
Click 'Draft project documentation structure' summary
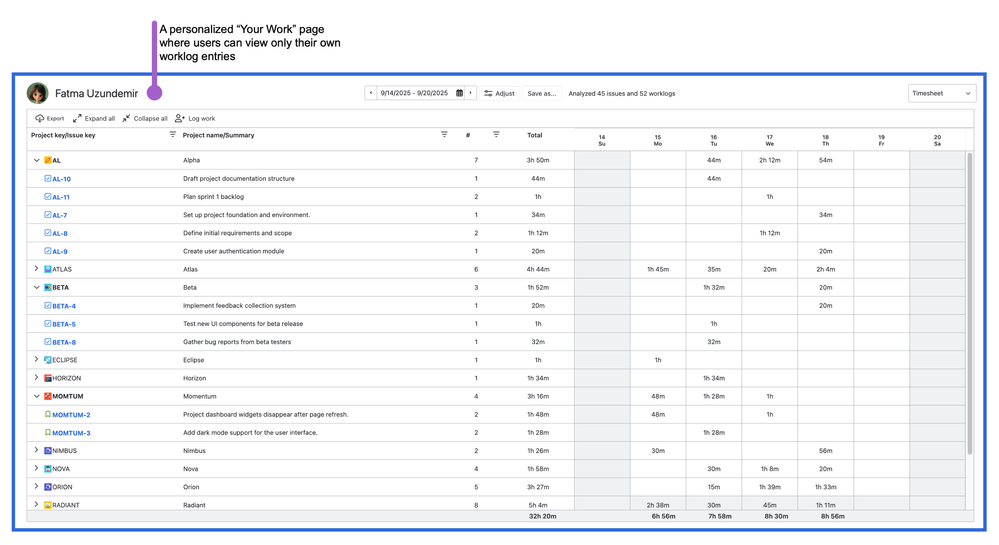239,178
